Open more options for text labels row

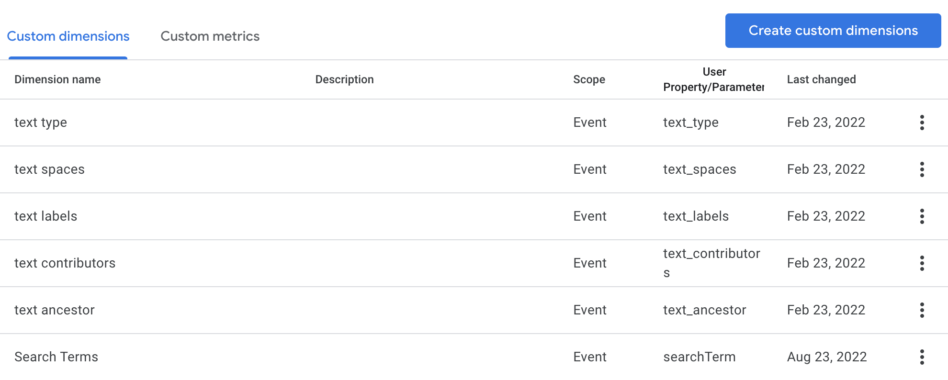tap(921, 216)
